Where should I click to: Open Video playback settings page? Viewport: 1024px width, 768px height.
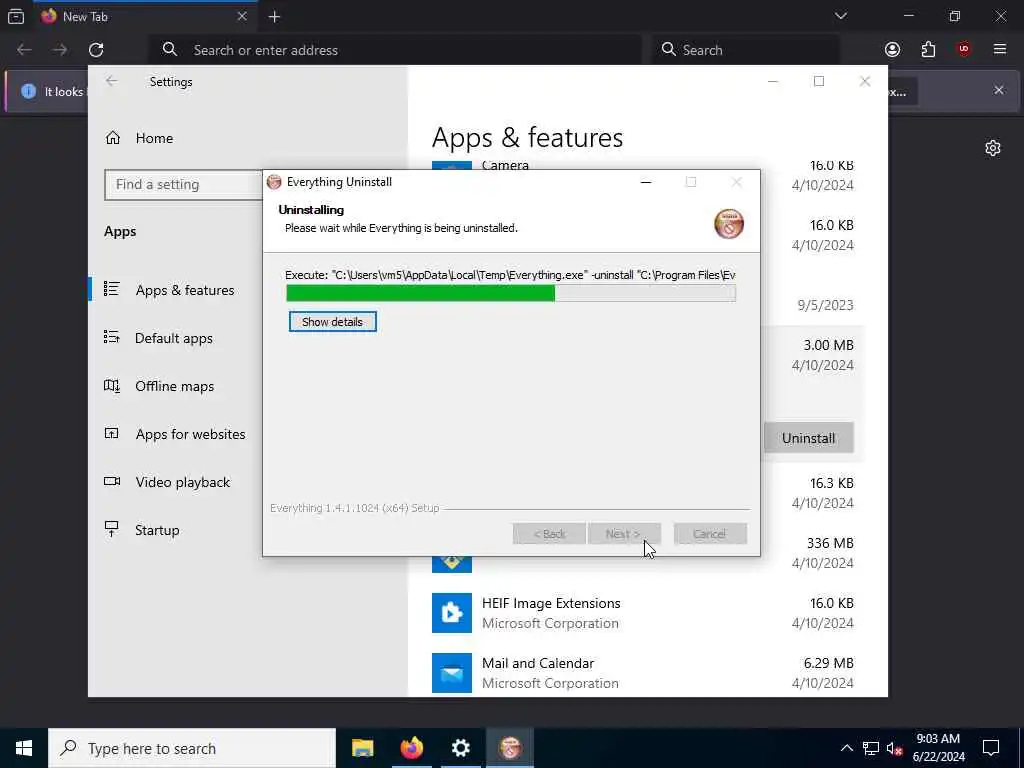182,482
